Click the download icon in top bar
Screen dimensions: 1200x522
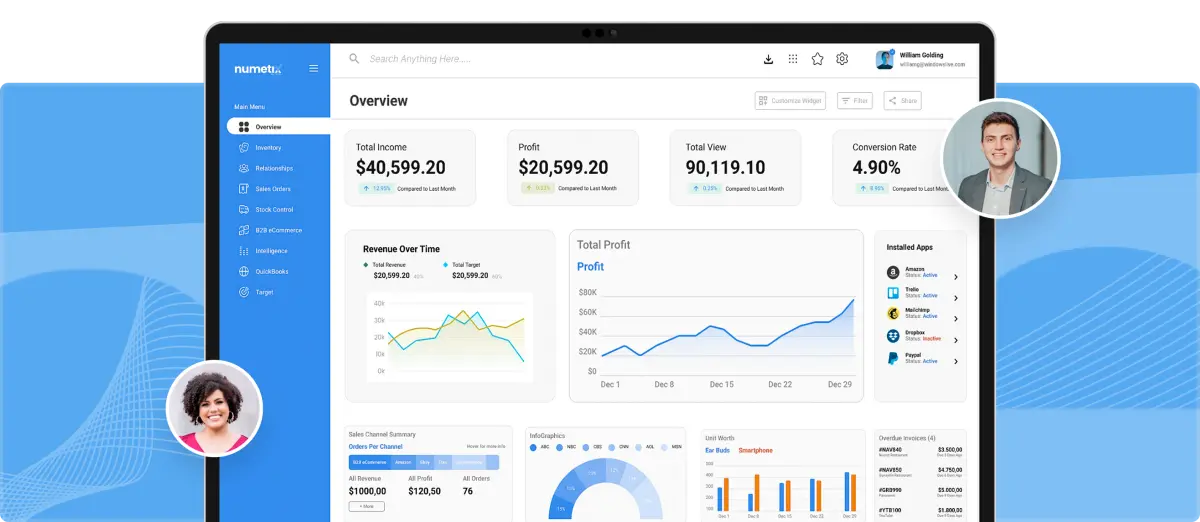(768, 59)
